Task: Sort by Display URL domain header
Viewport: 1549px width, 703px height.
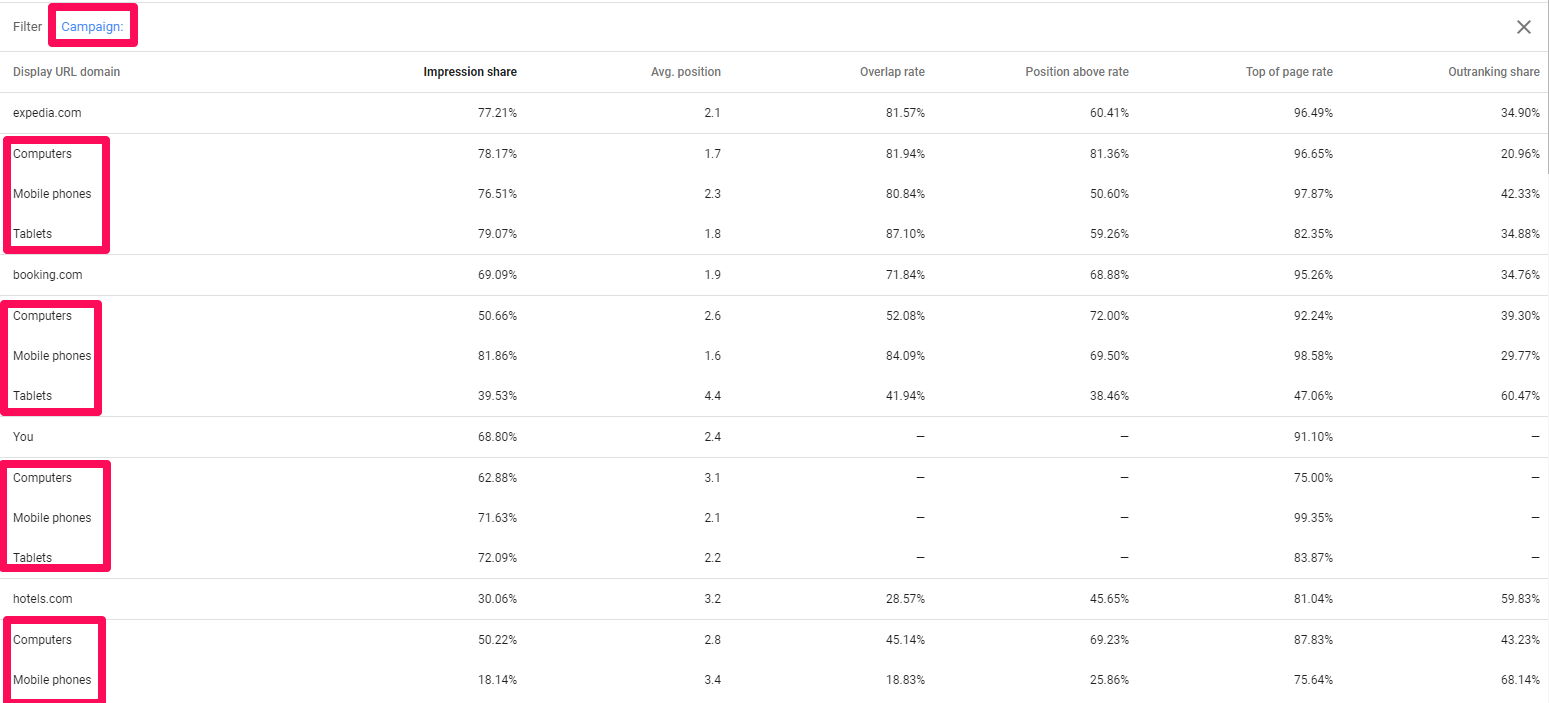Action: pyautogui.click(x=66, y=72)
